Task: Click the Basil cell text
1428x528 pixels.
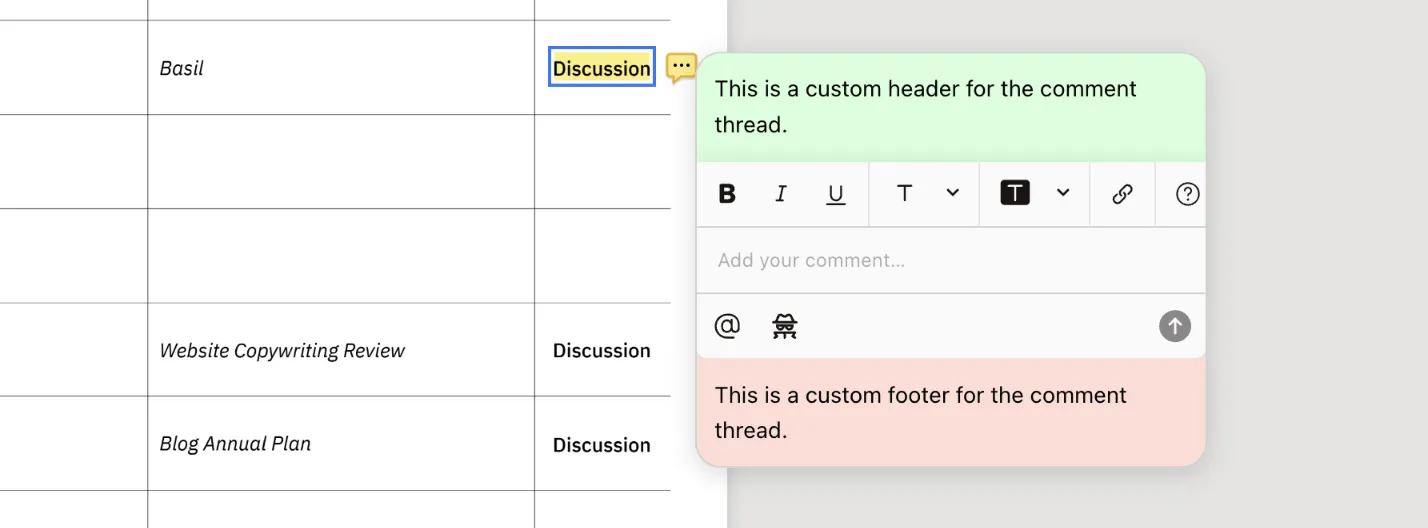Action: tap(181, 68)
